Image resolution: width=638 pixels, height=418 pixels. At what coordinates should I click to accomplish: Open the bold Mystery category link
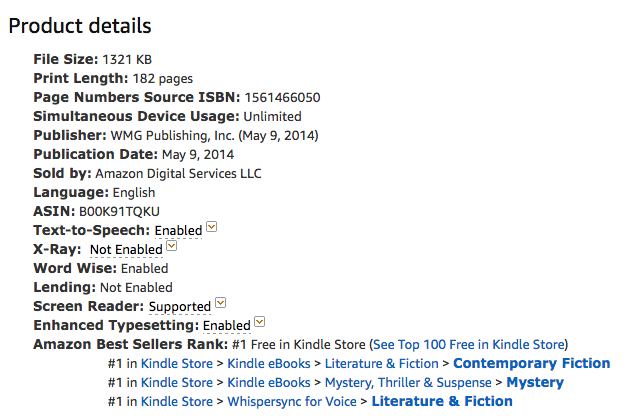(x=535, y=383)
